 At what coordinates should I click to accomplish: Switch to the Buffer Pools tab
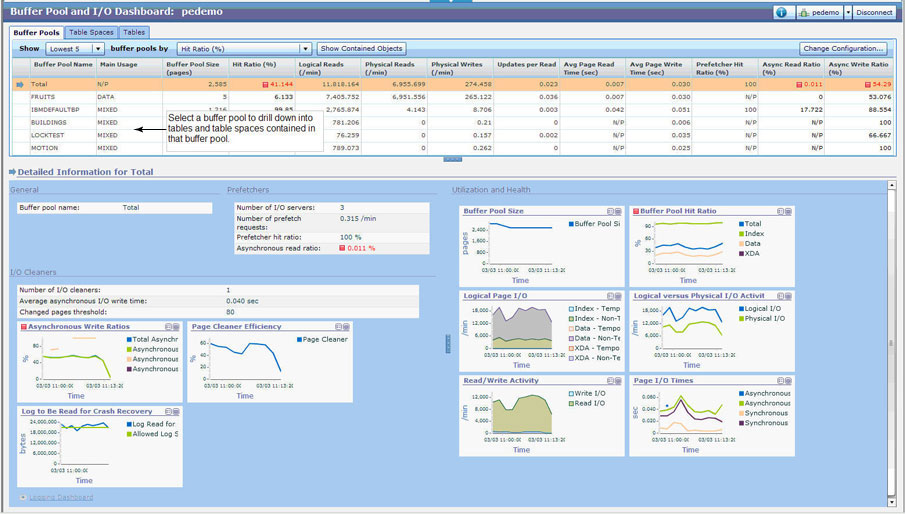pos(36,33)
